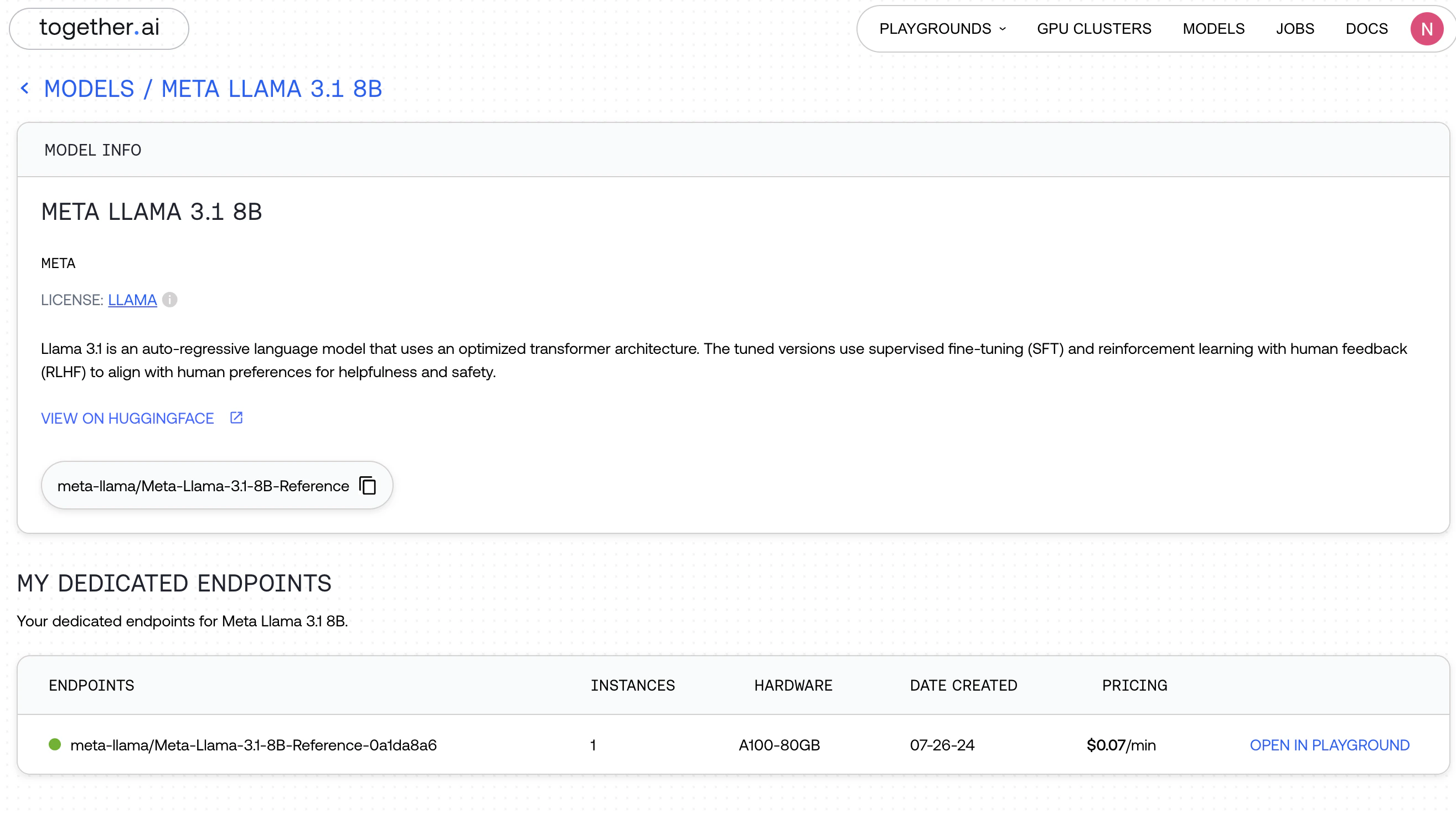Go to the together.ai home logo

[99, 28]
